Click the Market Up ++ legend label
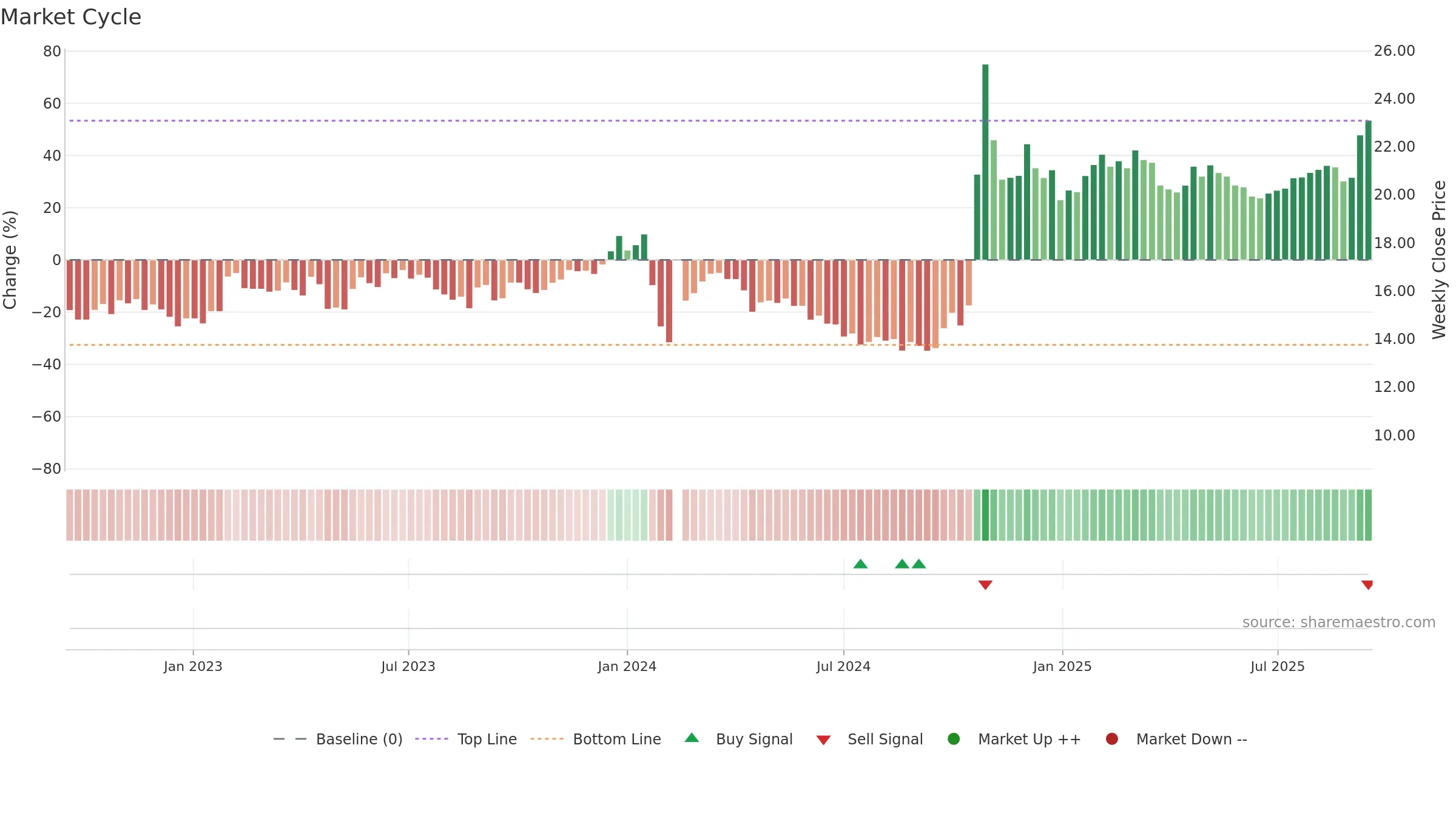The width and height of the screenshot is (1456, 819). [x=1030, y=739]
